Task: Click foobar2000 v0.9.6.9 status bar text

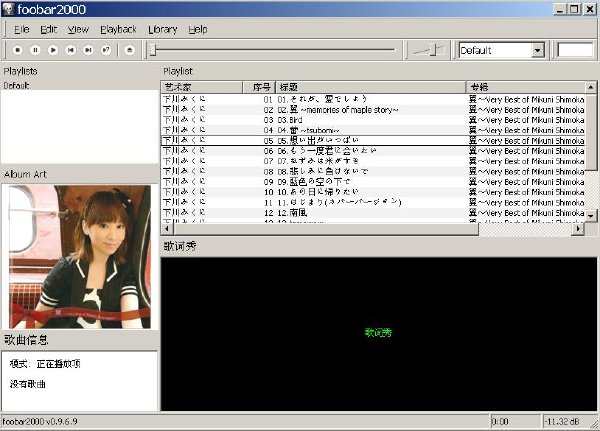Action: pyautogui.click(x=40, y=422)
